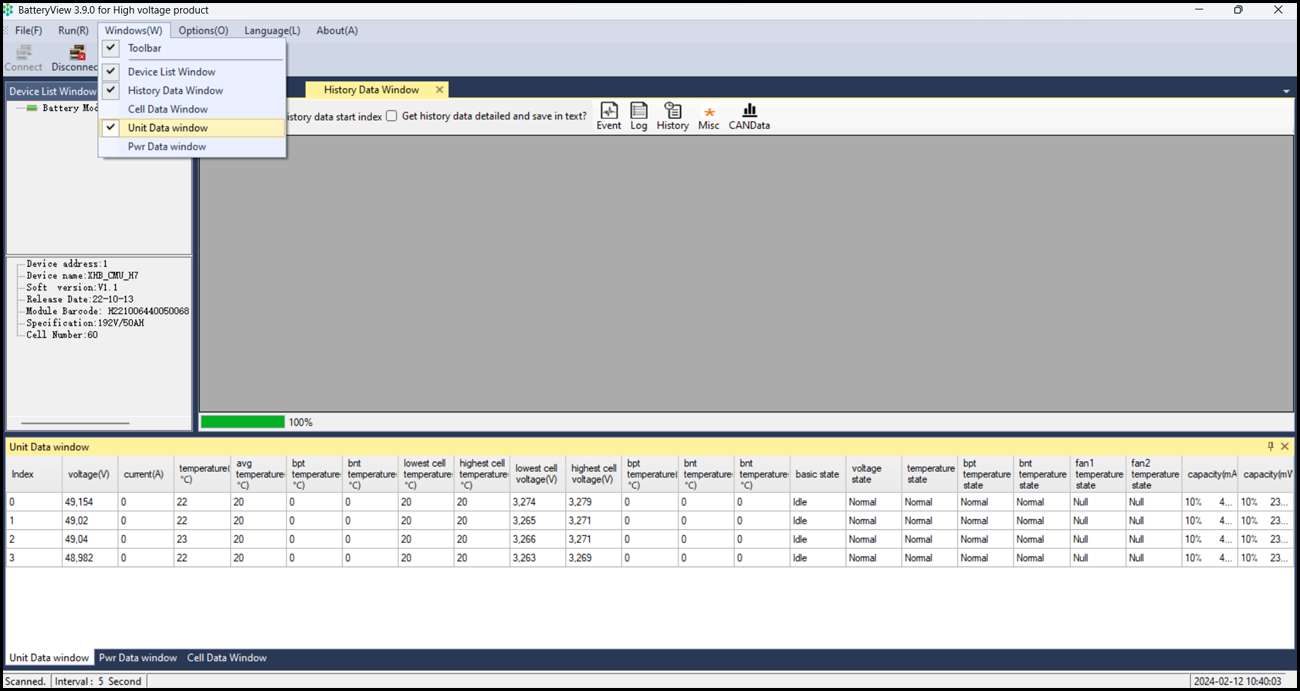The height and width of the screenshot is (691, 1300).
Task: Select the 49,04 voltage cell
Action: pos(90,539)
